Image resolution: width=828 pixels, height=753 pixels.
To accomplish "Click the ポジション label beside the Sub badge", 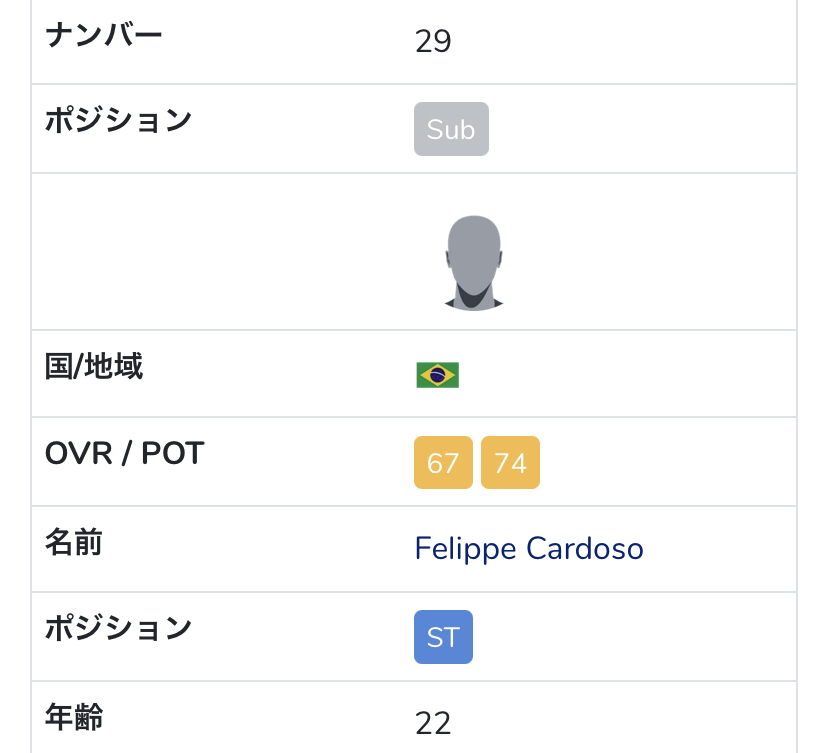I will tap(118, 120).
